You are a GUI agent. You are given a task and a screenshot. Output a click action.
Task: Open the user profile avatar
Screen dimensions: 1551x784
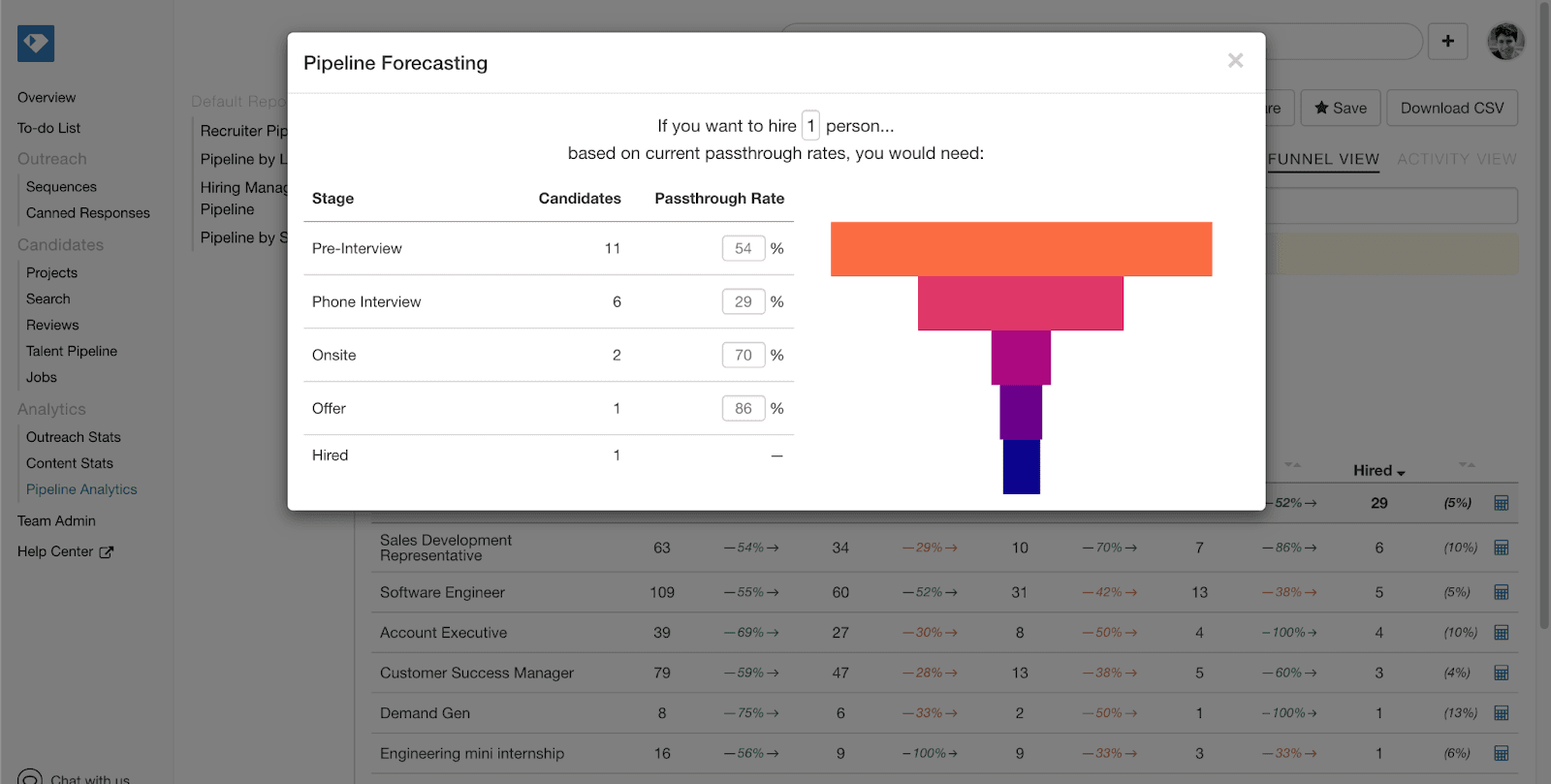coord(1506,42)
